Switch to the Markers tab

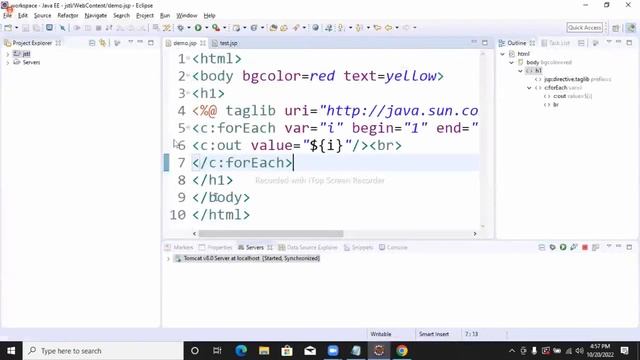[x=179, y=247]
